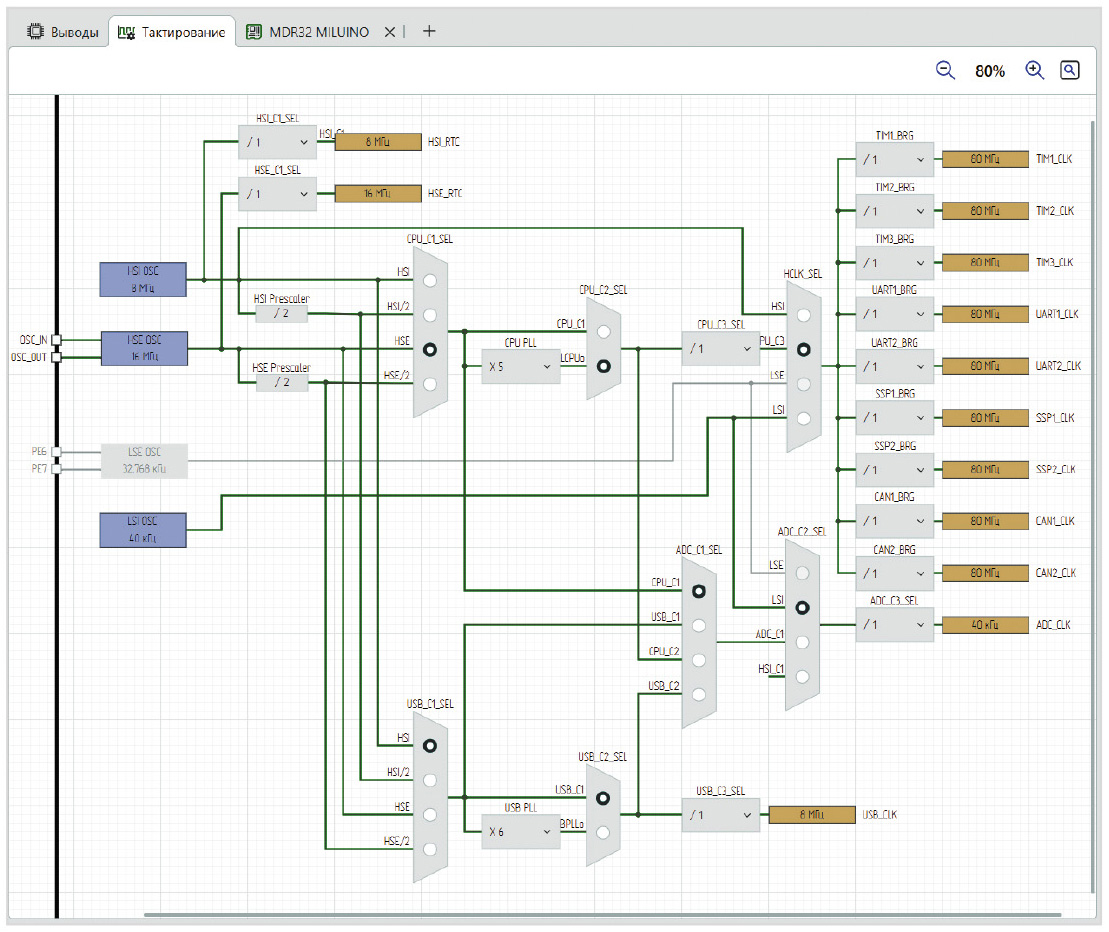Click the LSI OSC 40 кГц block

pyautogui.click(x=143, y=529)
